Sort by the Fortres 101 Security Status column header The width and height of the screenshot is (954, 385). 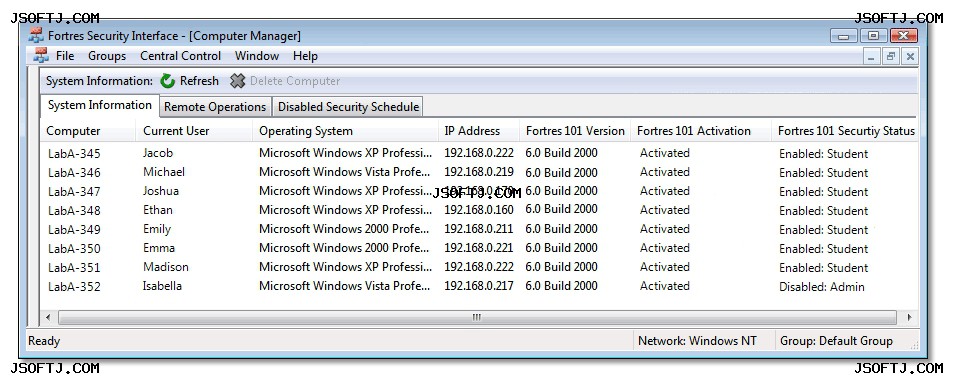coord(845,131)
